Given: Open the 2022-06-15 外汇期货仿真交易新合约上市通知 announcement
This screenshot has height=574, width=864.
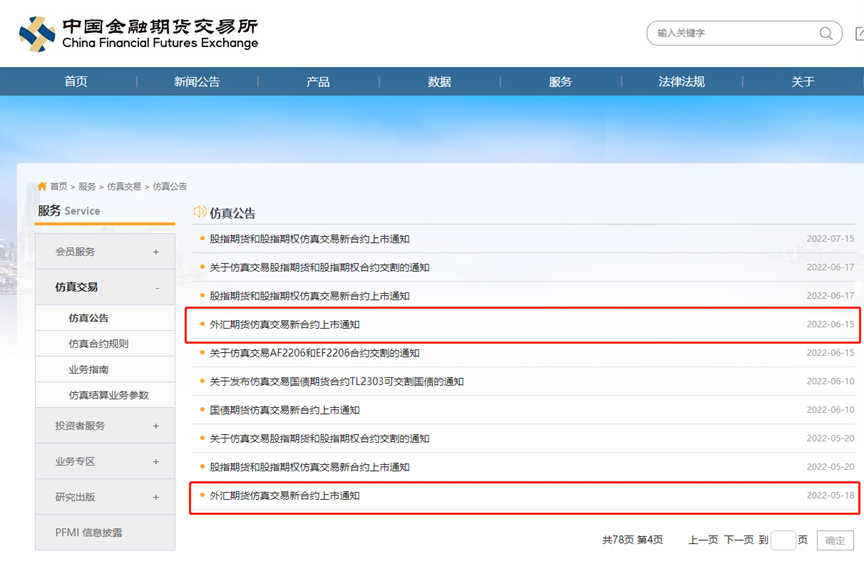Looking at the screenshot, I should click(285, 325).
